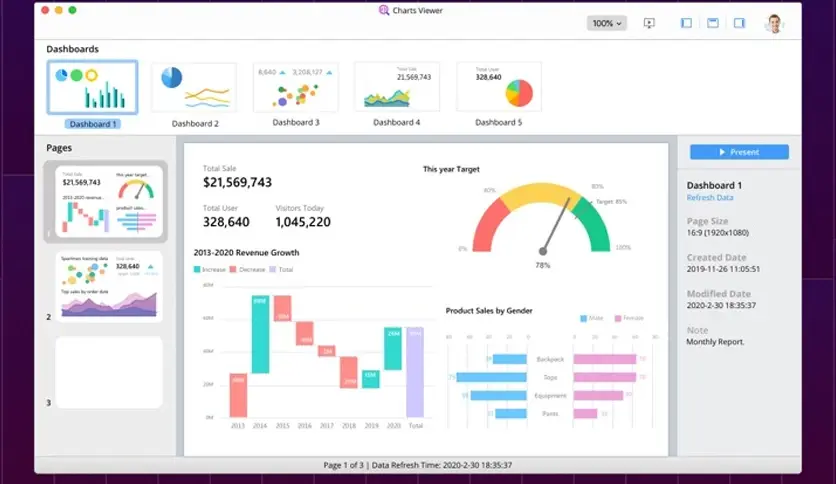Click the presentation mode icon in toolbar

[649, 23]
